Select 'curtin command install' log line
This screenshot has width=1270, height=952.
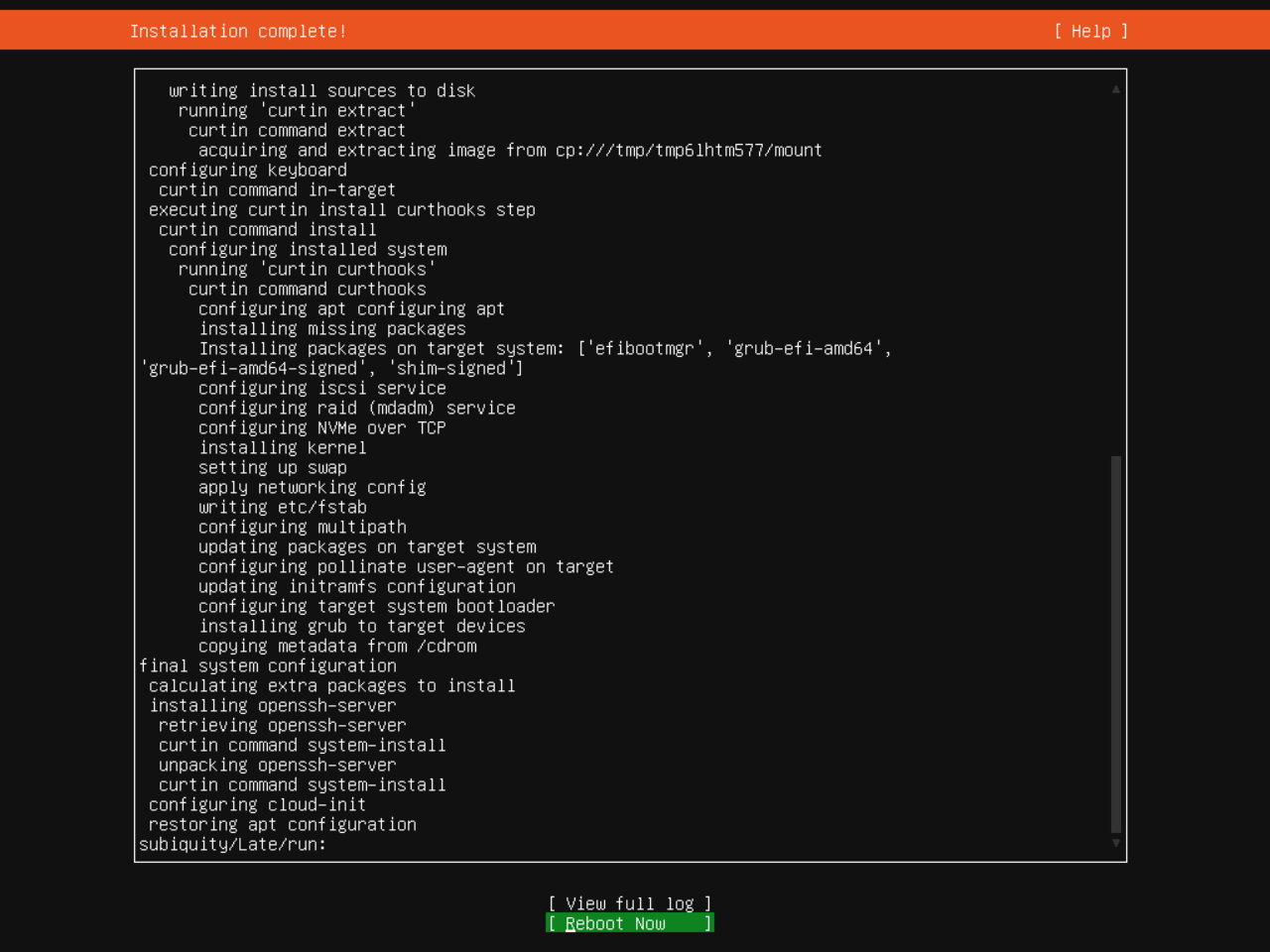coord(268,229)
